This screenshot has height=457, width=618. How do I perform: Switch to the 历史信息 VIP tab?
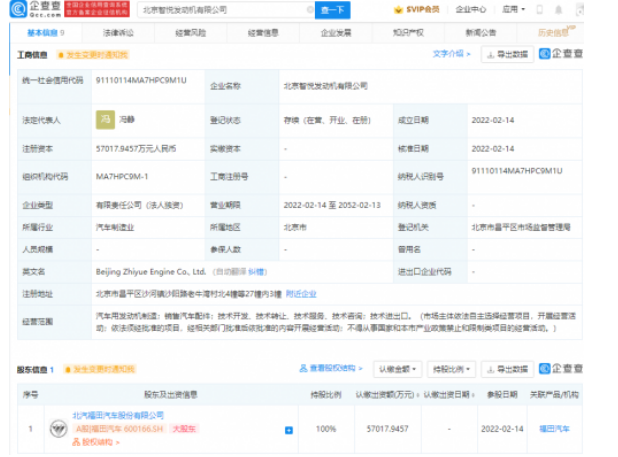pos(554,33)
